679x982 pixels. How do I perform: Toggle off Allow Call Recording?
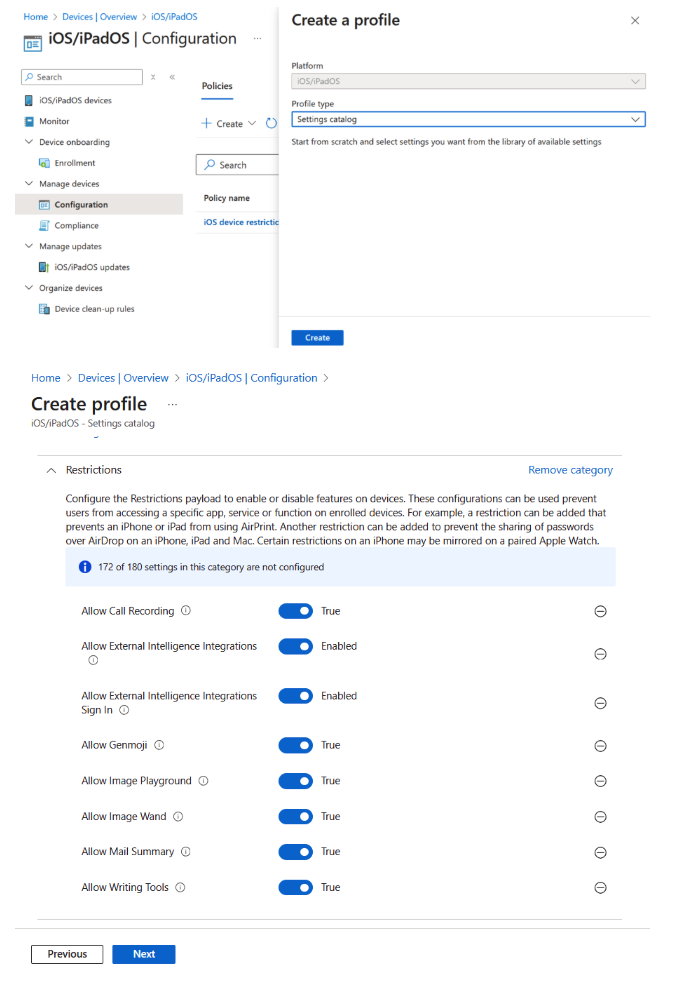[x=296, y=611]
